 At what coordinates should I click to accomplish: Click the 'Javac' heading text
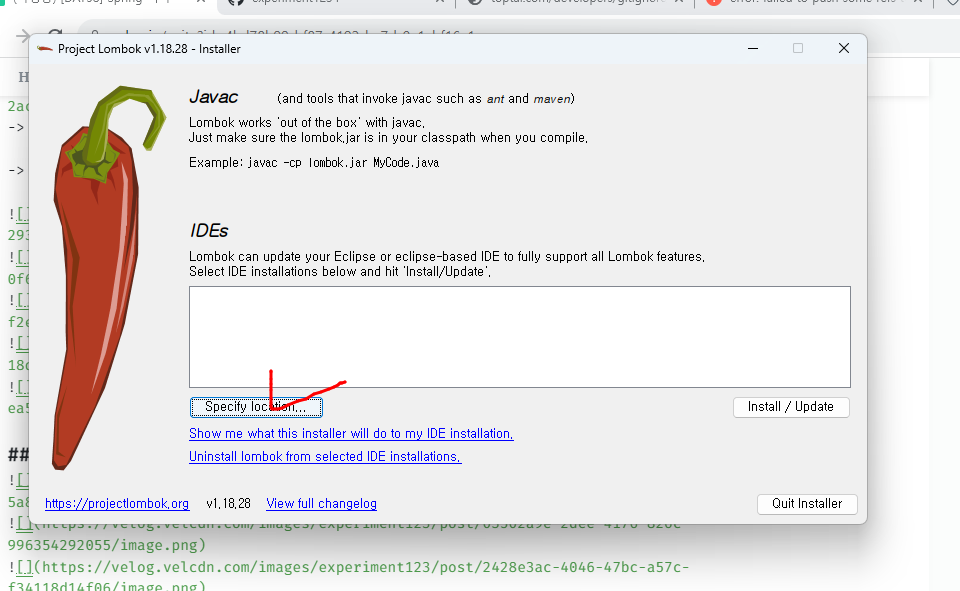(213, 97)
